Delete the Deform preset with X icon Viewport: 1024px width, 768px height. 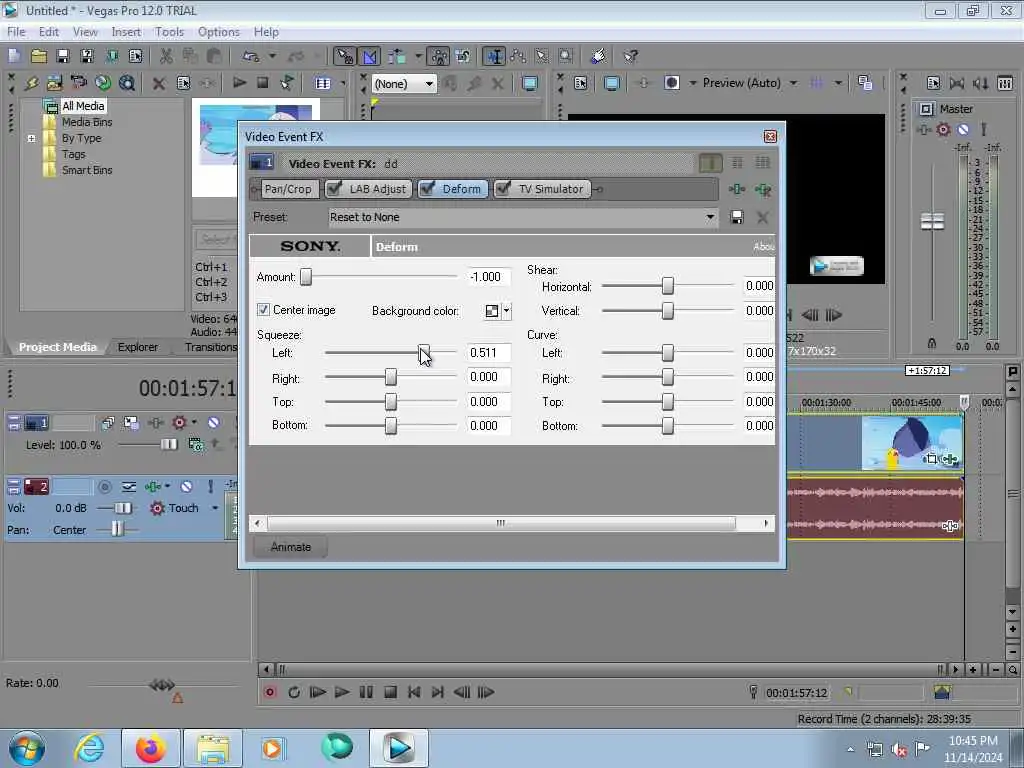tap(762, 217)
